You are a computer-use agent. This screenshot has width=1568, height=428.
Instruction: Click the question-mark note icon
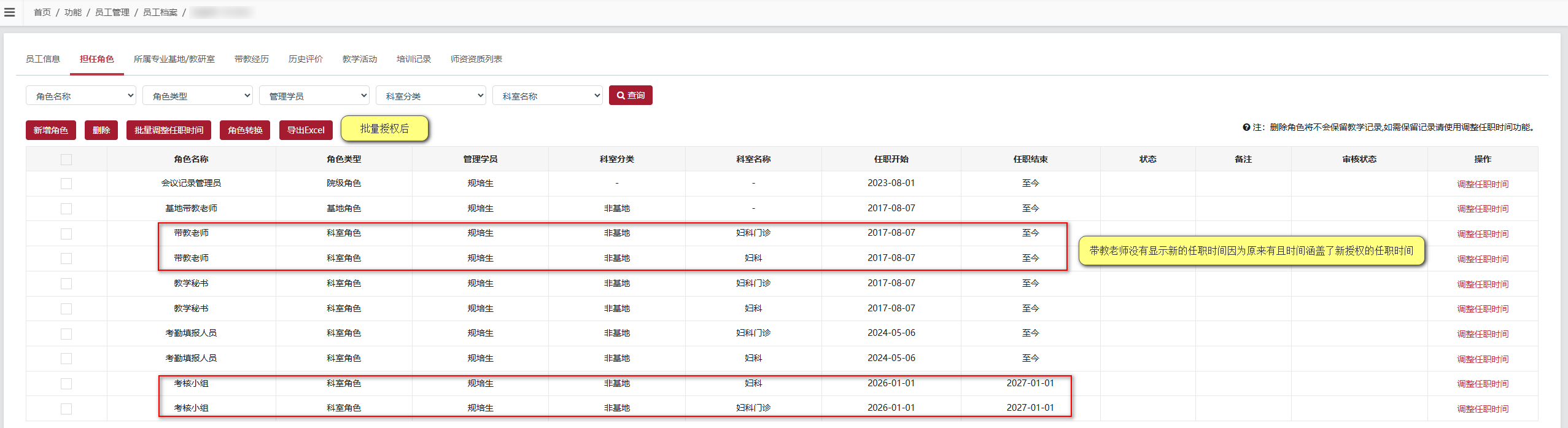(1246, 128)
